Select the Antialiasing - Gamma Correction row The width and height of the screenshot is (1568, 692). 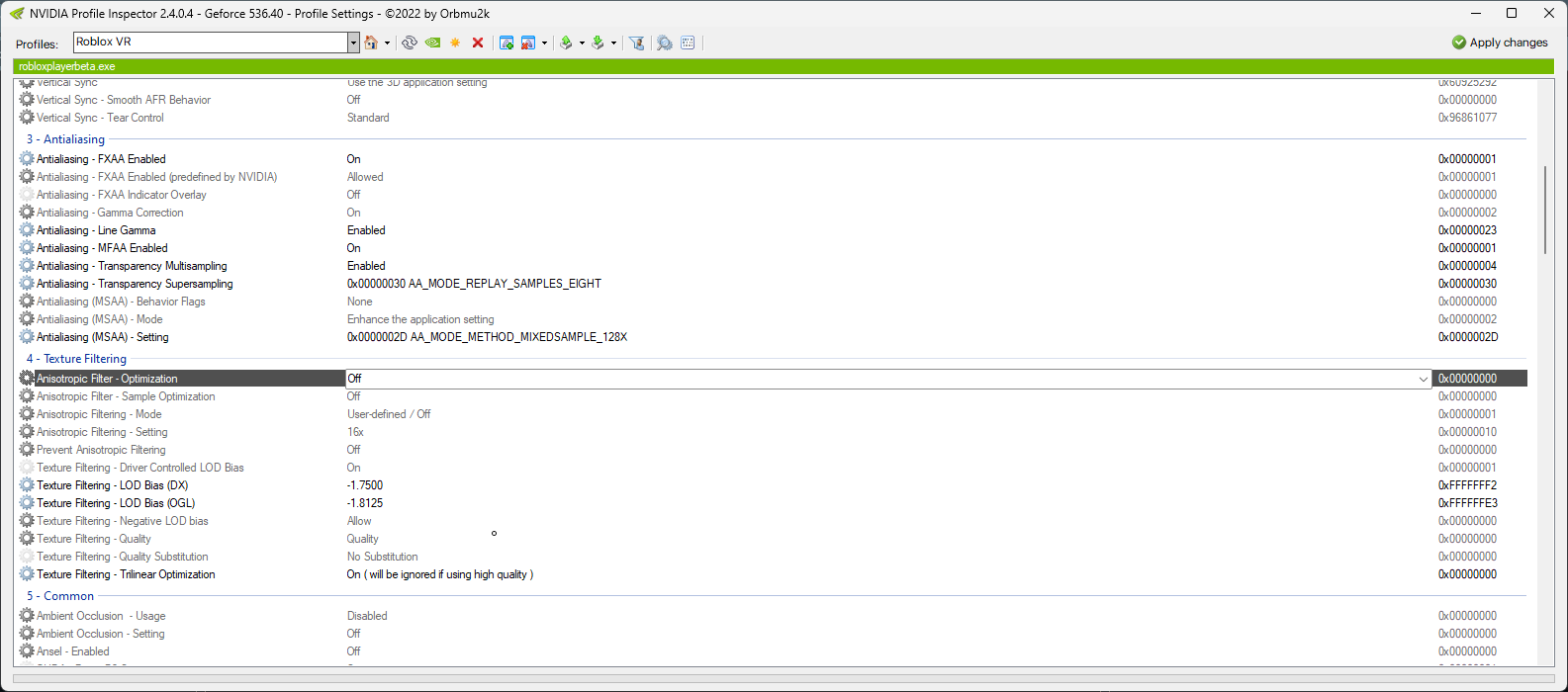(772, 213)
